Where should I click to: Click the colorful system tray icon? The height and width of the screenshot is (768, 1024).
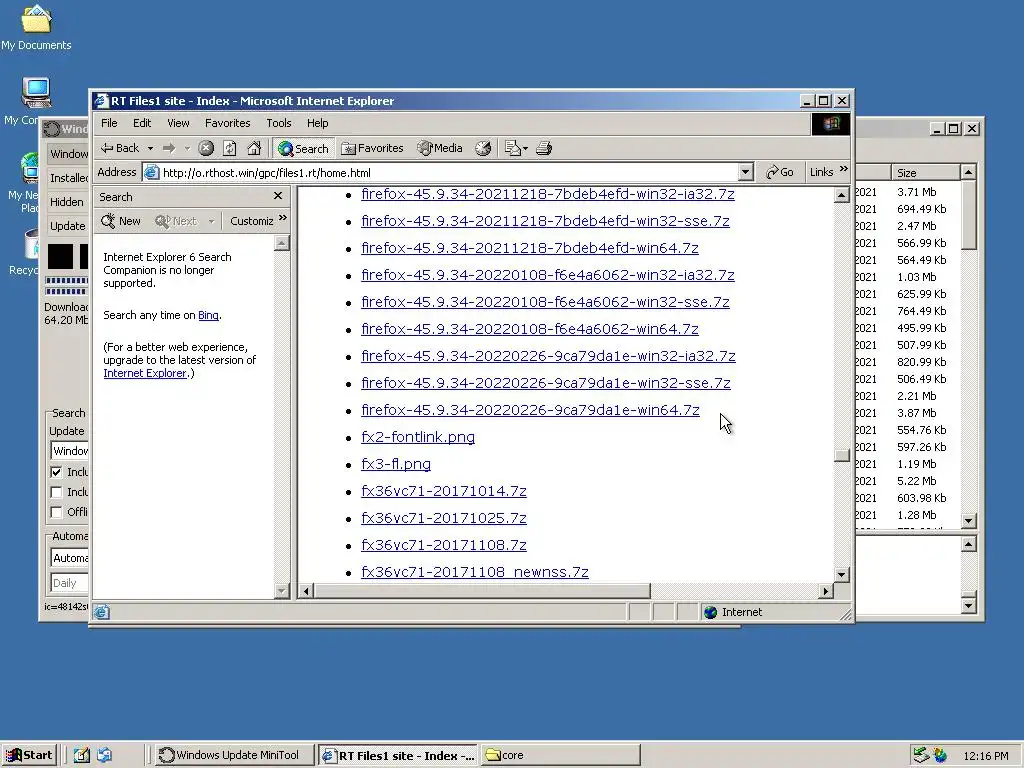940,755
